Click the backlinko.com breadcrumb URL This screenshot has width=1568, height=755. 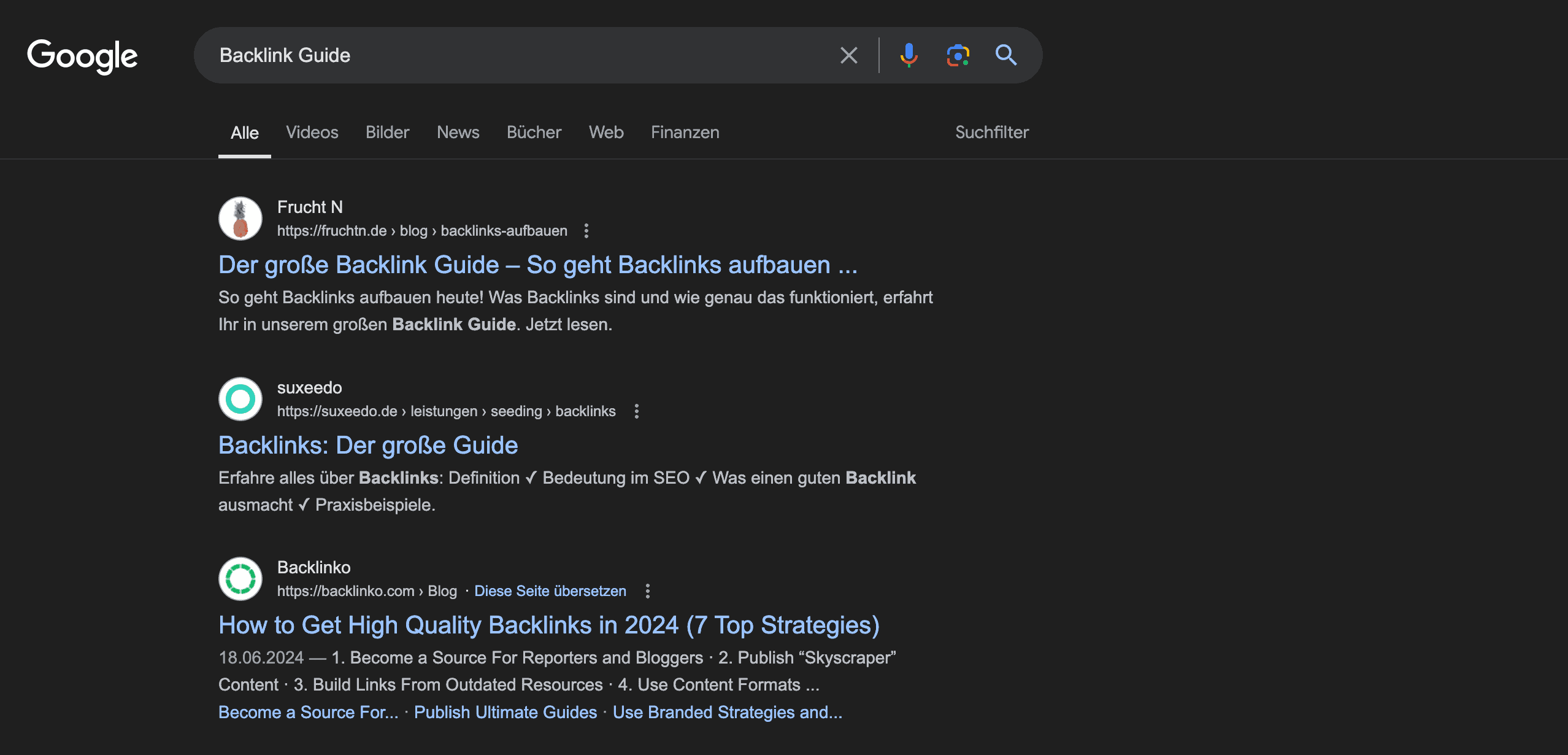(367, 591)
